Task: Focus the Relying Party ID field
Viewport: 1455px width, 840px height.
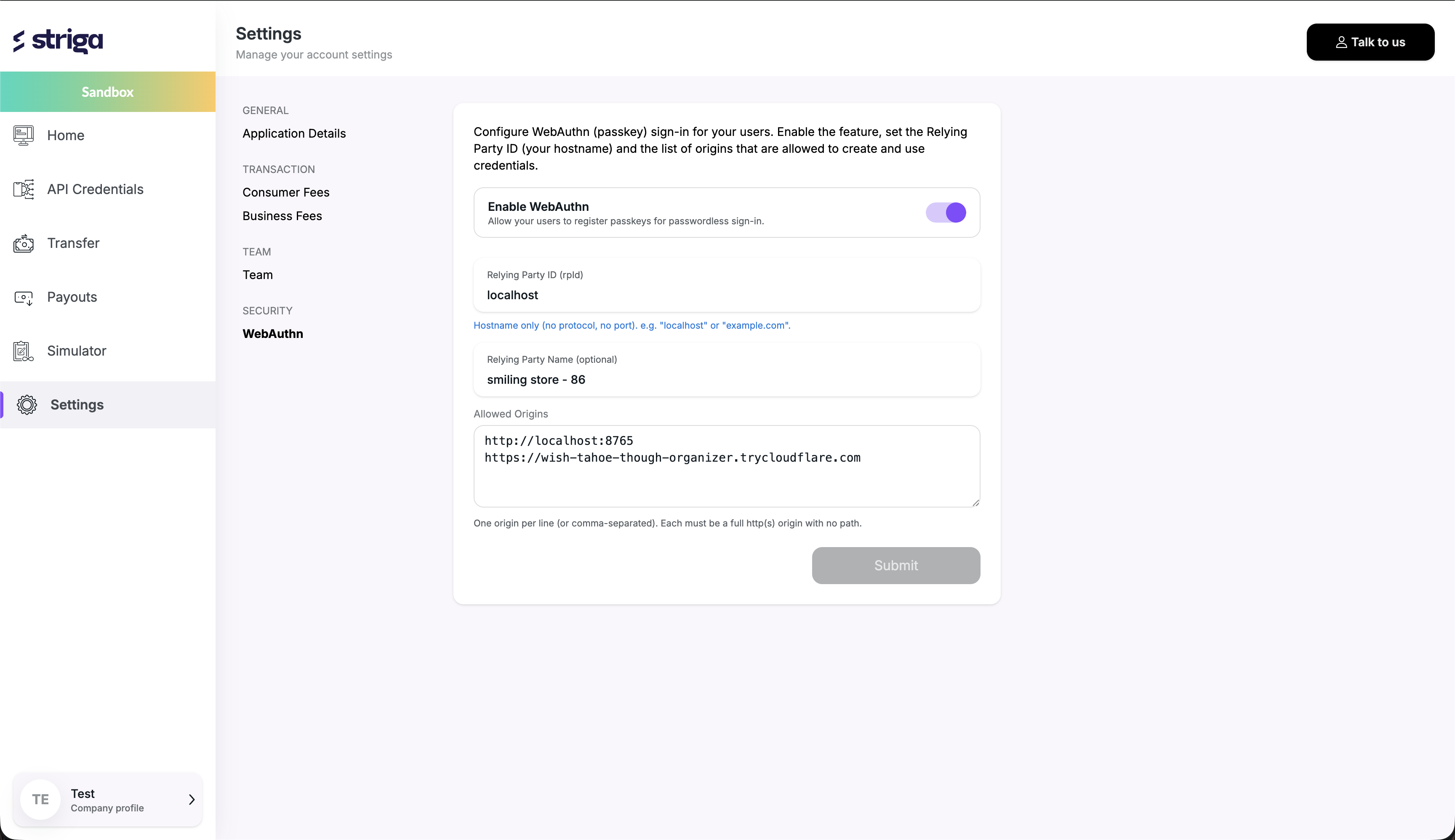Action: click(x=727, y=285)
